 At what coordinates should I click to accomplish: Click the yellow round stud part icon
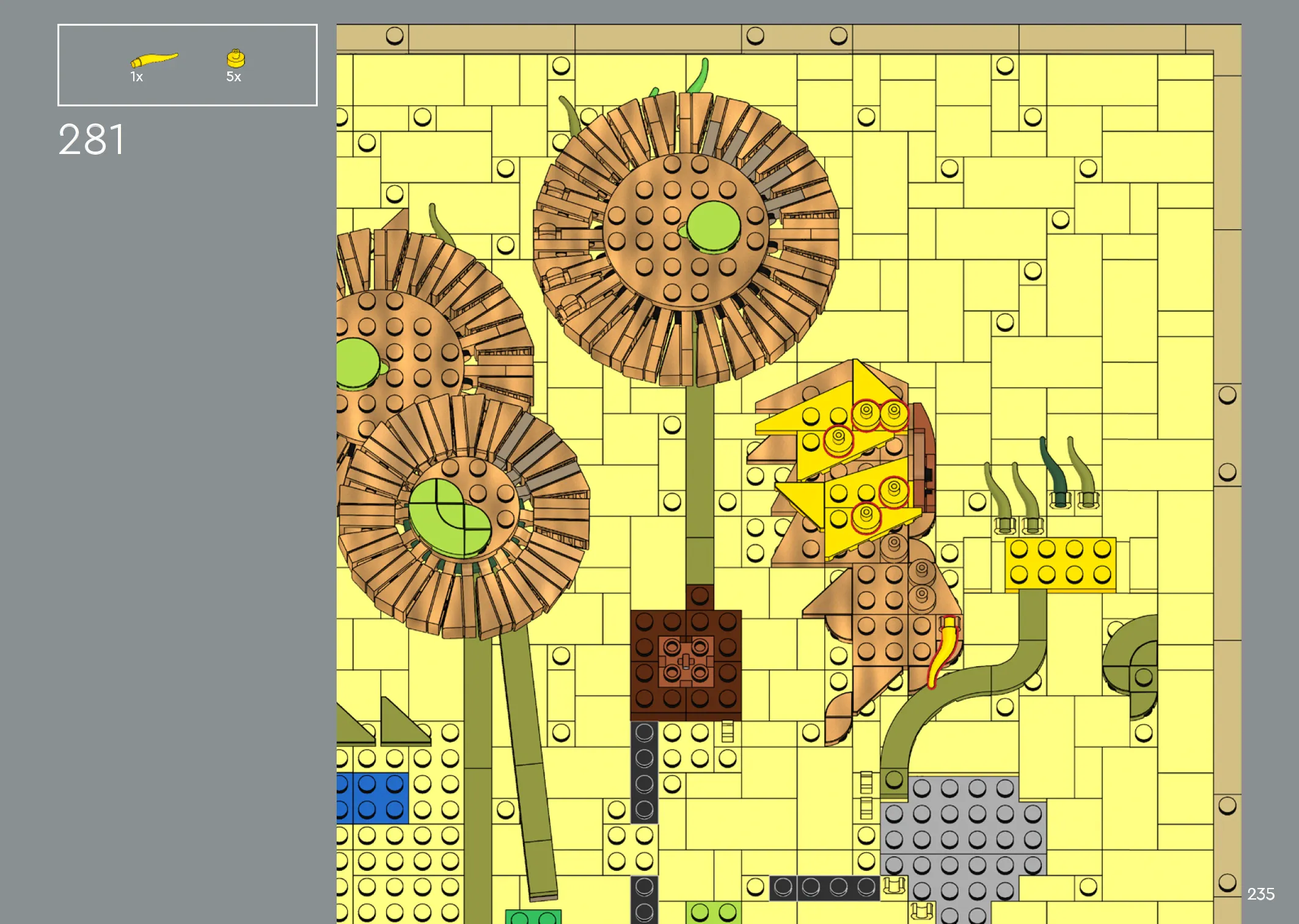[235, 59]
